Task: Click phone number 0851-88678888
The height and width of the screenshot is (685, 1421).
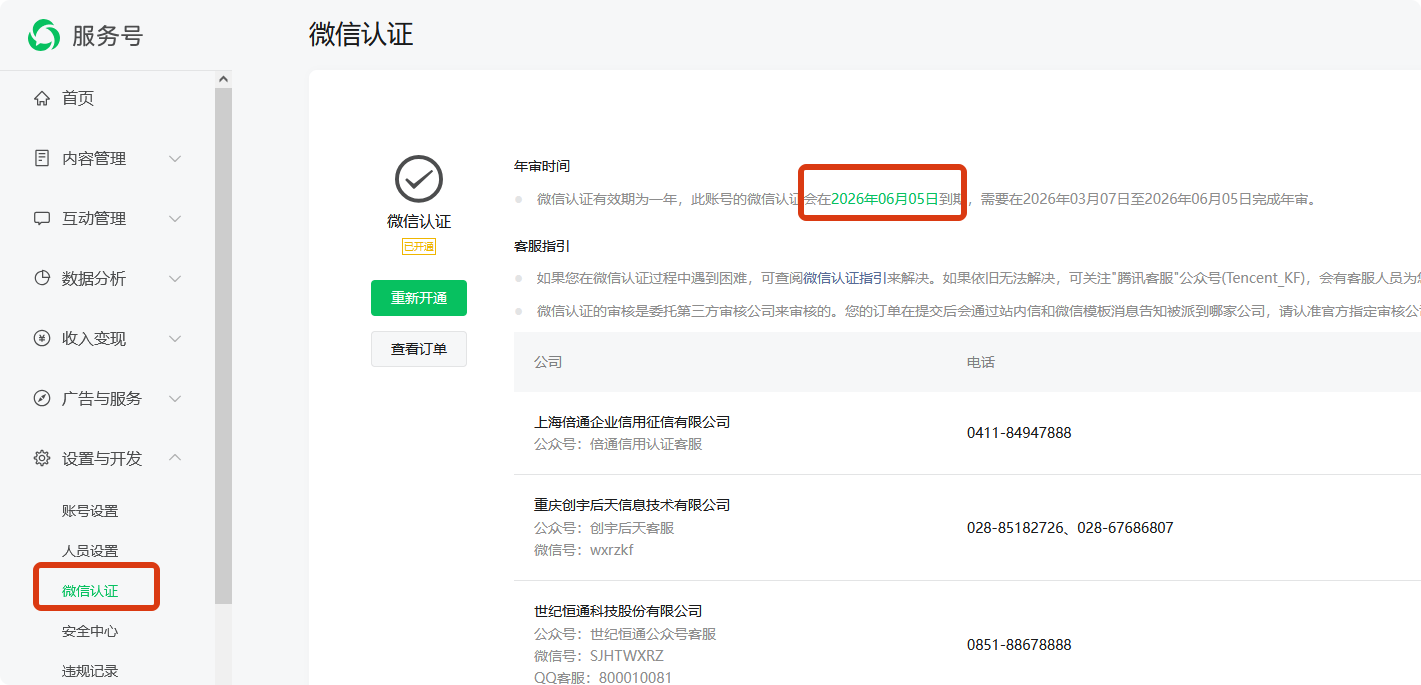Action: click(1019, 645)
